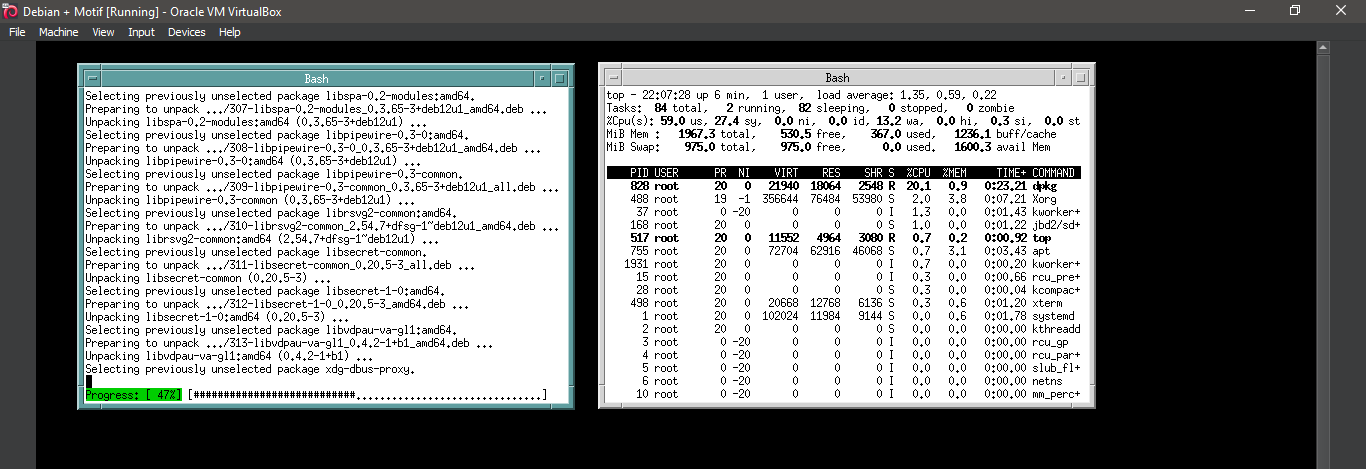Screen dimensions: 1366x469
Task: Click the hash progress bar in left terminal
Action: click(x=368, y=395)
